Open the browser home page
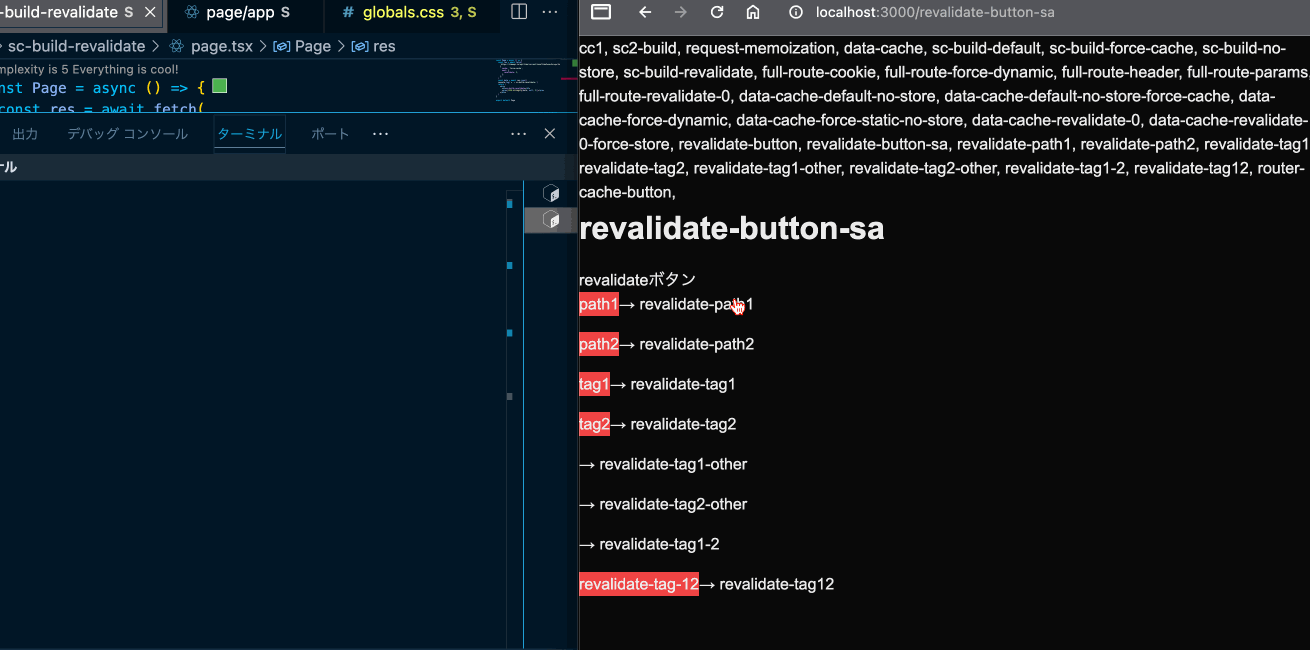1310x650 pixels. click(x=753, y=12)
